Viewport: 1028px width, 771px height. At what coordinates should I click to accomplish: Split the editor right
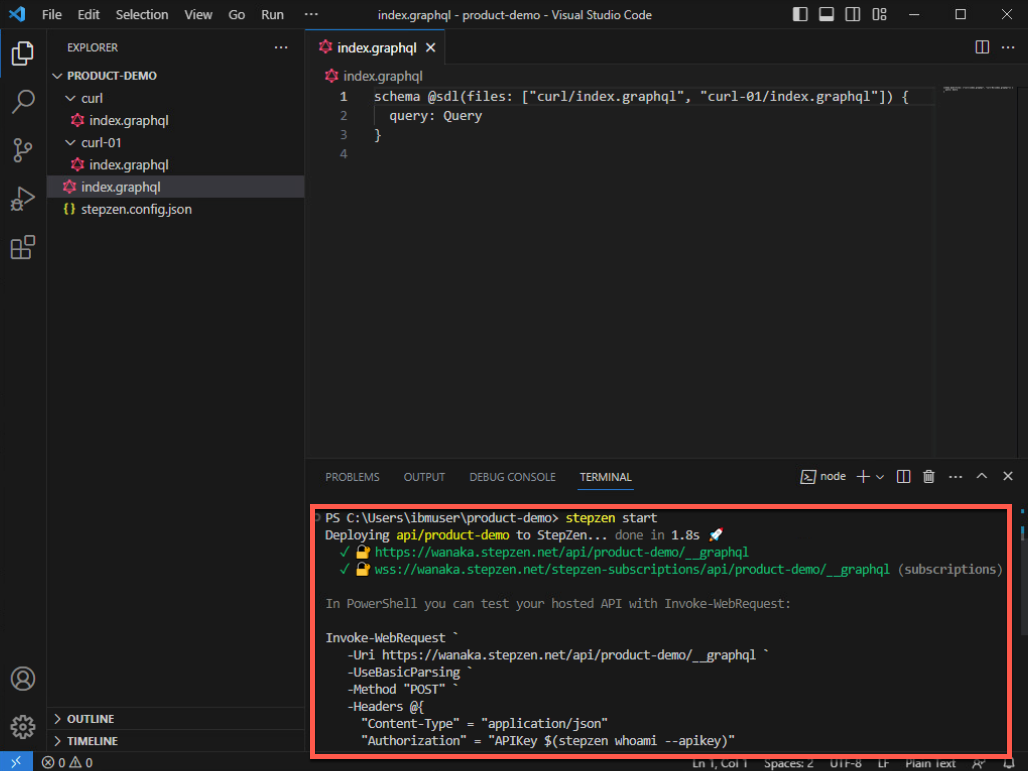click(982, 47)
